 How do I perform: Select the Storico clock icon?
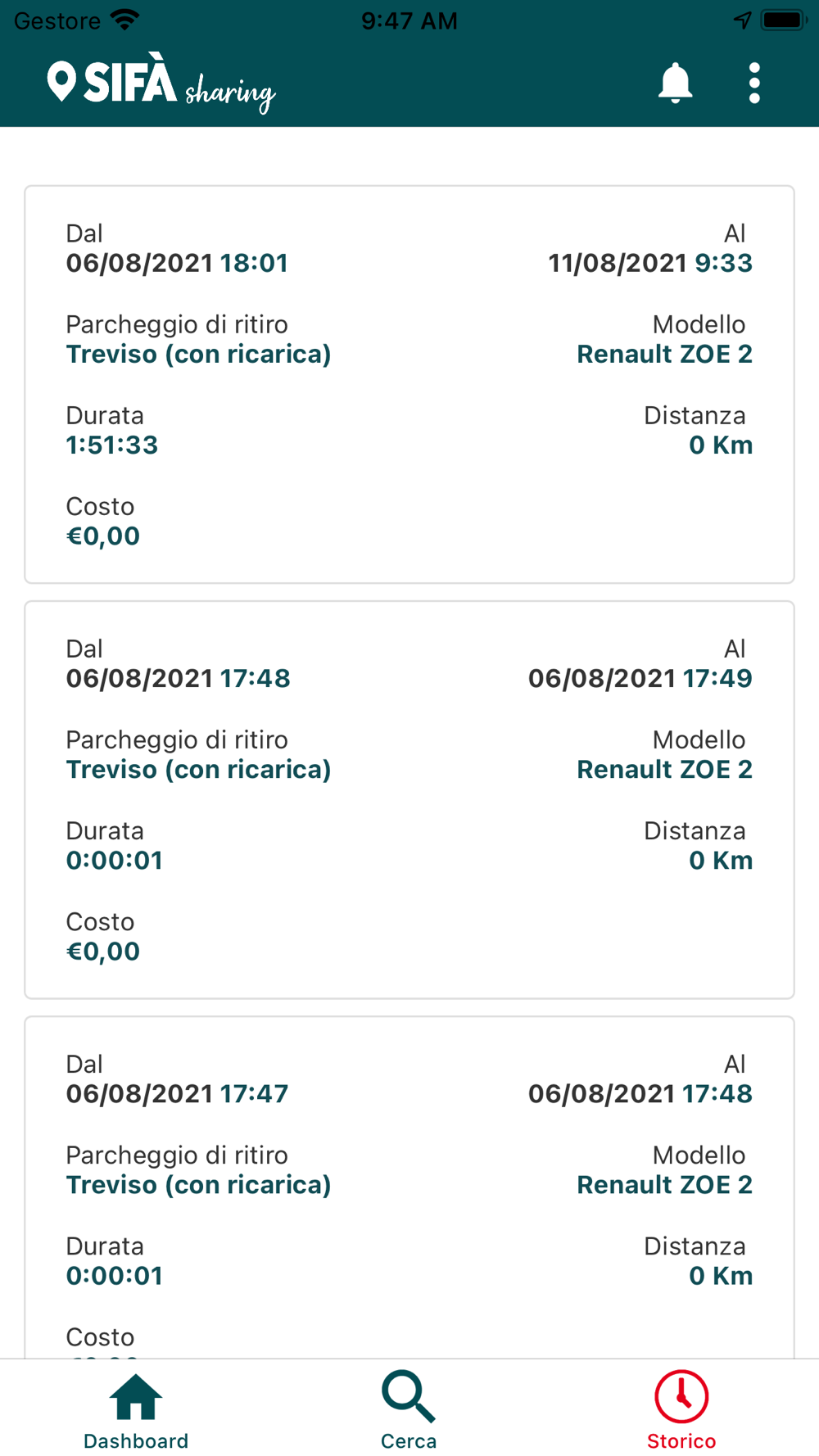(681, 1396)
